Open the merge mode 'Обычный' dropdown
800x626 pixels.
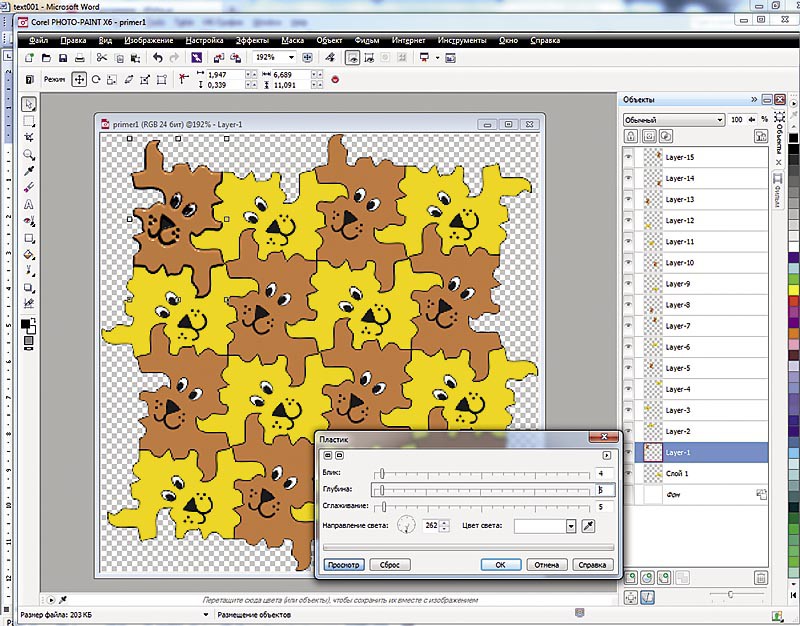(x=719, y=120)
